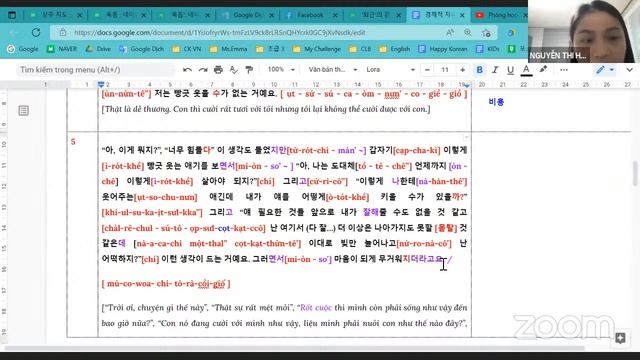Click the text [mù-co-woa- chi- tò-rà-cội-giớ]
640x360 pixels.
[166, 284]
